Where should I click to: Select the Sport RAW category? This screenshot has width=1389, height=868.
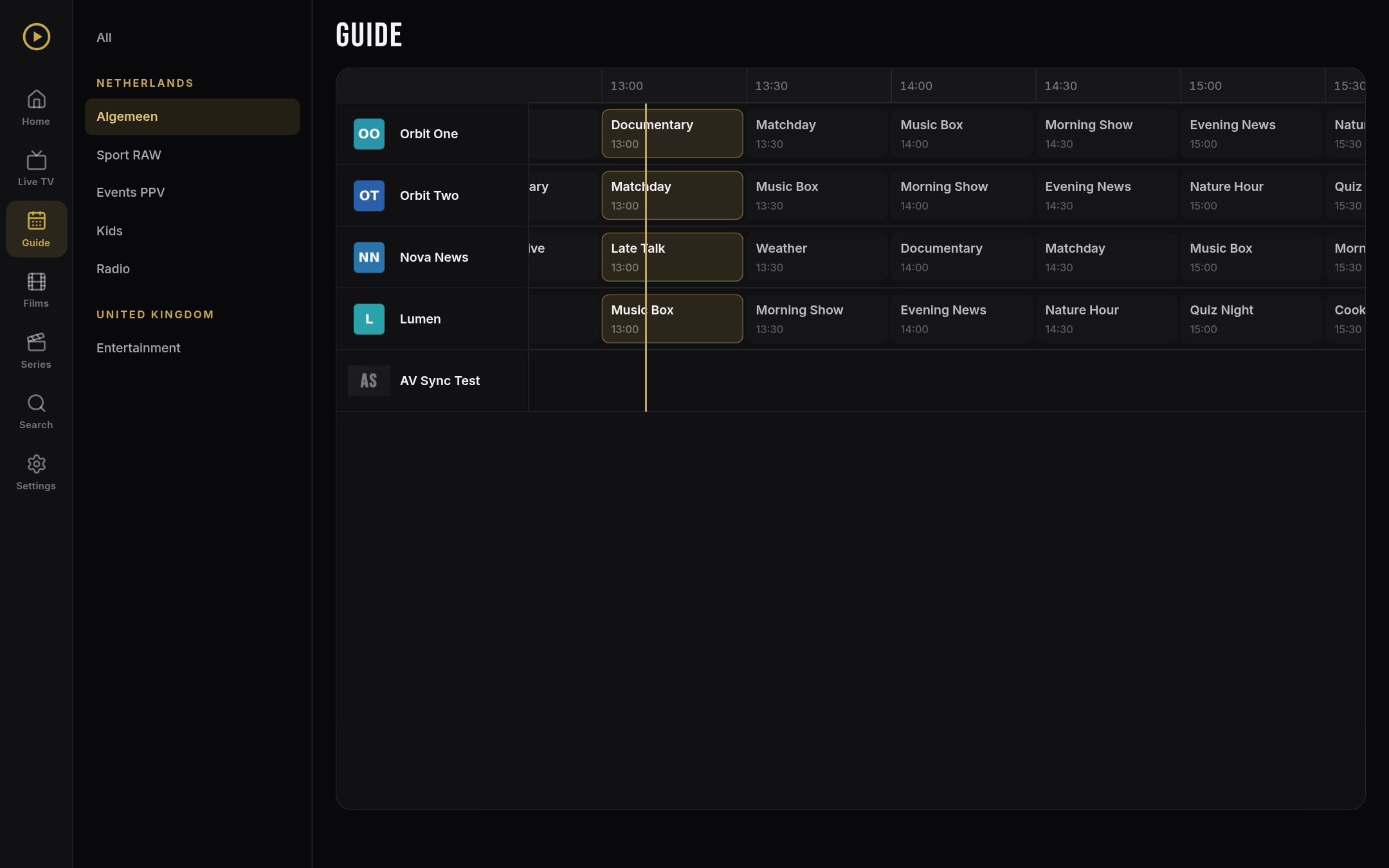[192, 155]
